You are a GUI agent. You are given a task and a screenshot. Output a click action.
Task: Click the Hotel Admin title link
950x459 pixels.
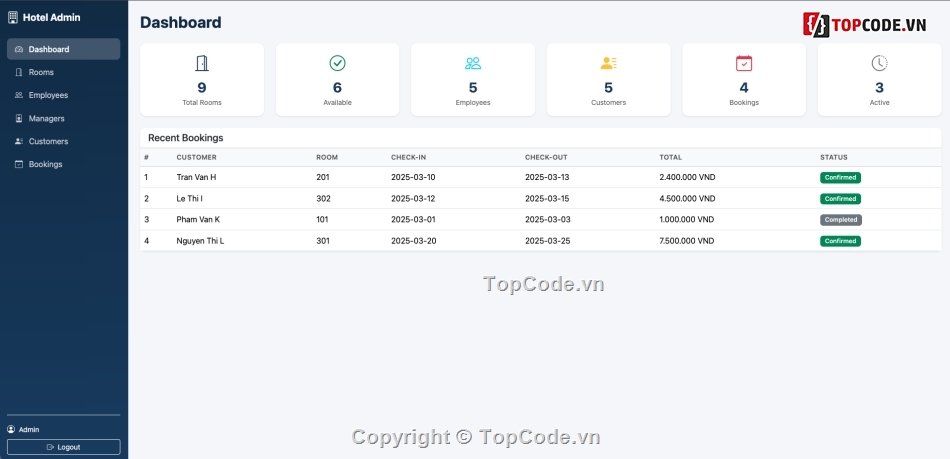tap(51, 18)
